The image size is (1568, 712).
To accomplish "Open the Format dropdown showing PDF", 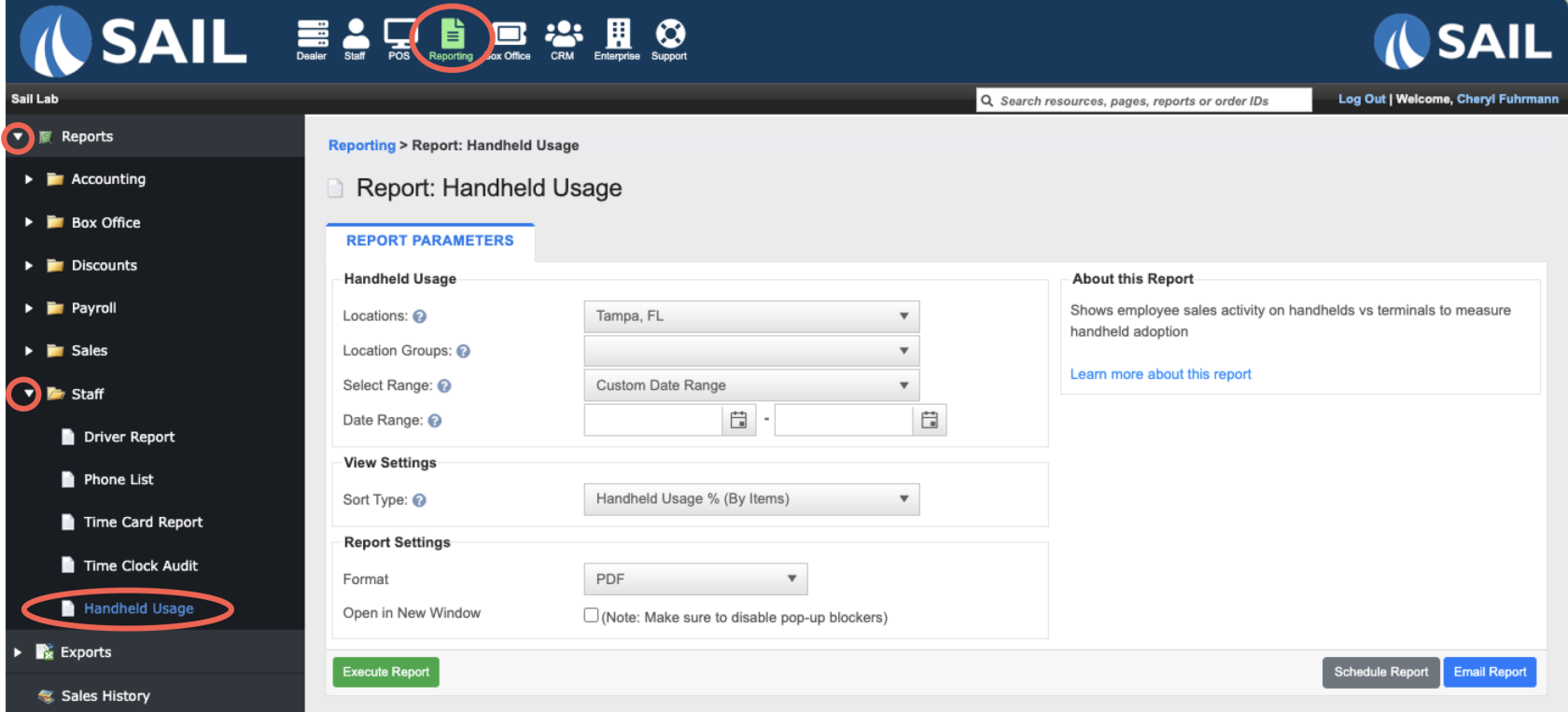I will tap(695, 579).
